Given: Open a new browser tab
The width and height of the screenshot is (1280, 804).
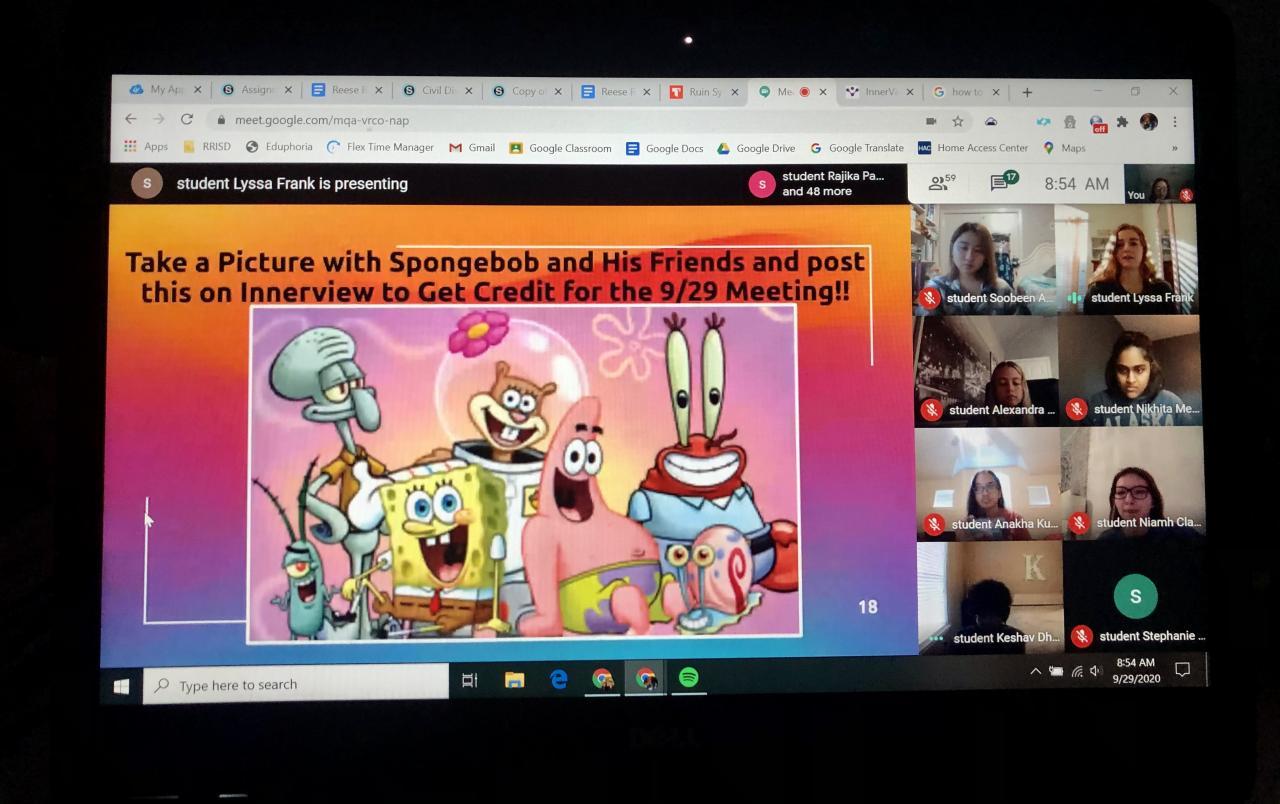Looking at the screenshot, I should point(1026,92).
